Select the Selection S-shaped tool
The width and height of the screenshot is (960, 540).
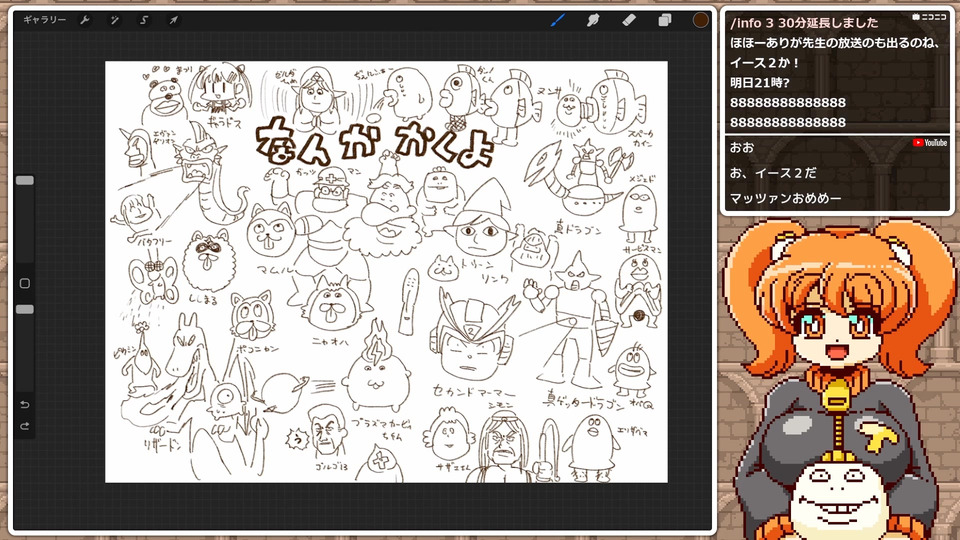pos(144,20)
